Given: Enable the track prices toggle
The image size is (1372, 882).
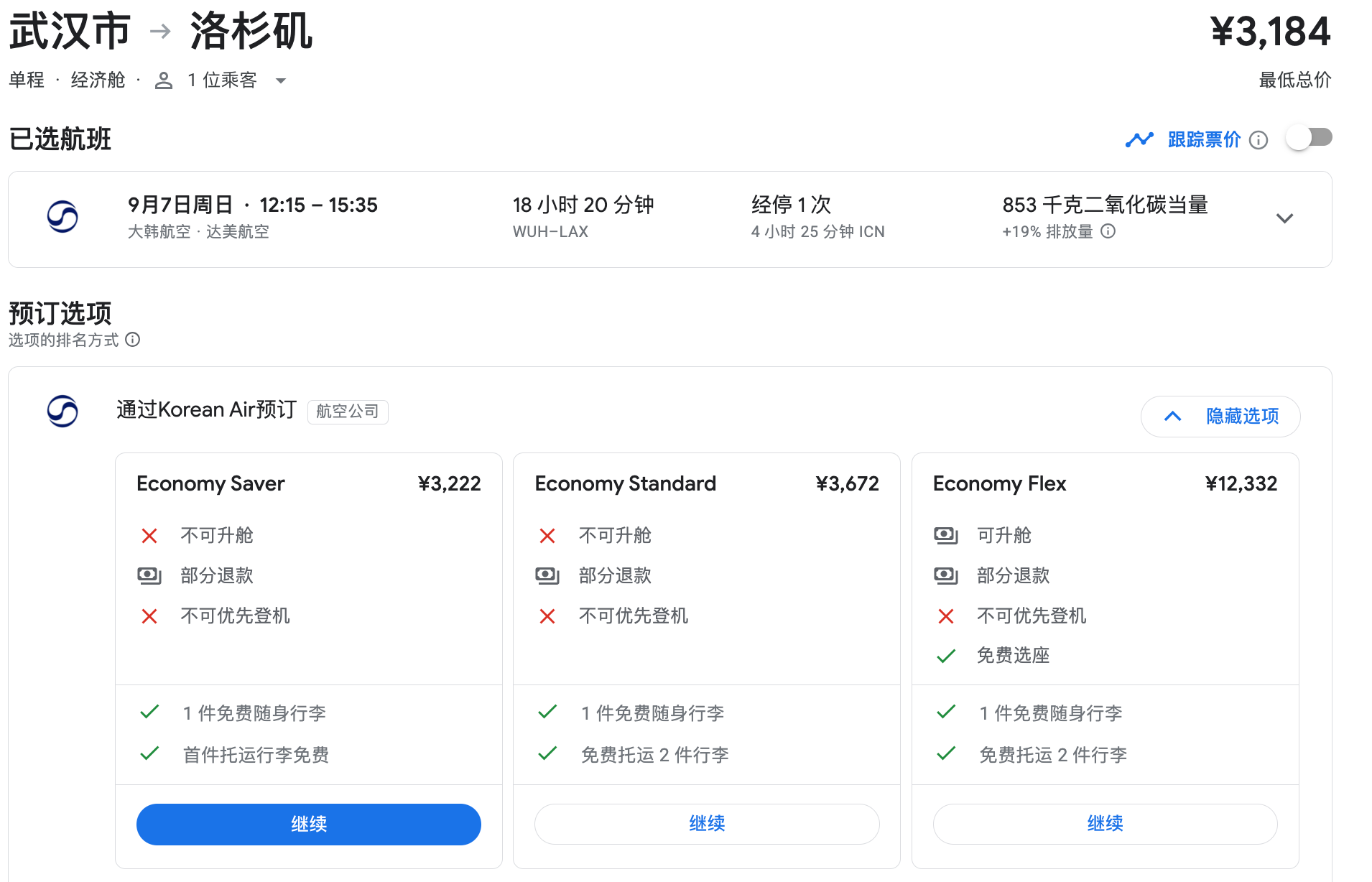Looking at the screenshot, I should [x=1309, y=138].
